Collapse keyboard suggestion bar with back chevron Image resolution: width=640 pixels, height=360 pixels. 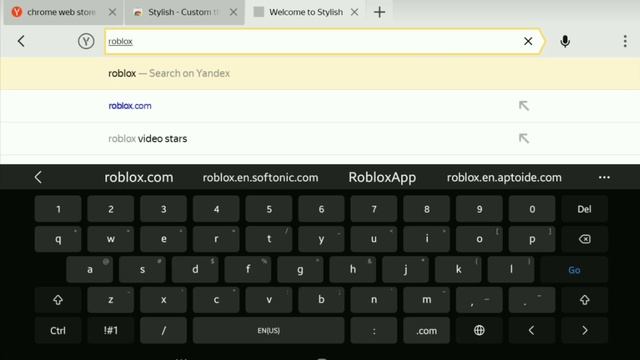pyautogui.click(x=38, y=178)
